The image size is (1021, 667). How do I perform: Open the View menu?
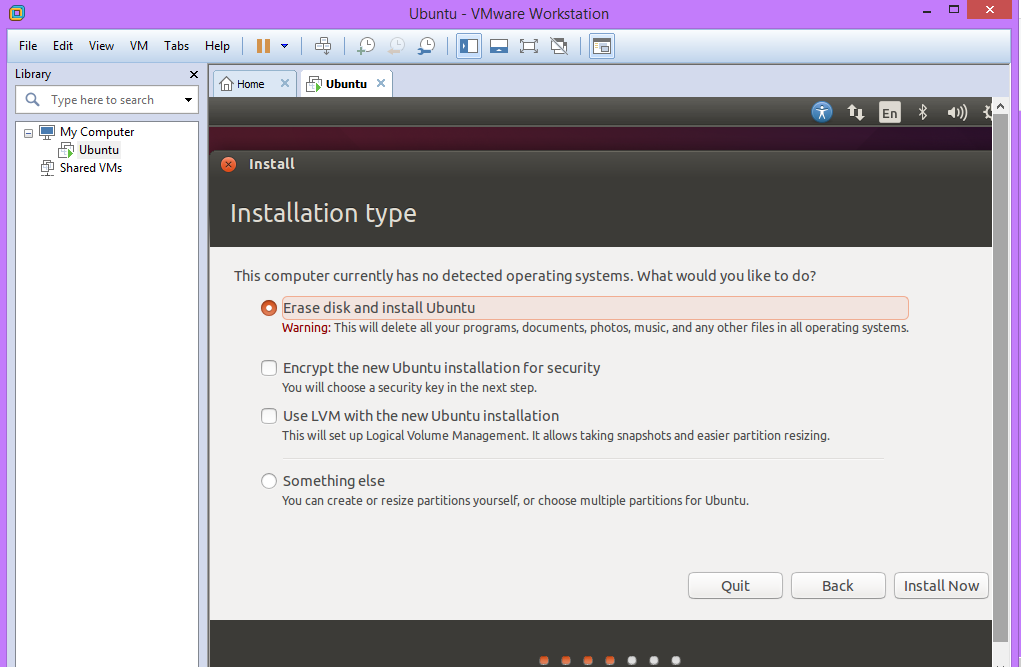pos(102,46)
